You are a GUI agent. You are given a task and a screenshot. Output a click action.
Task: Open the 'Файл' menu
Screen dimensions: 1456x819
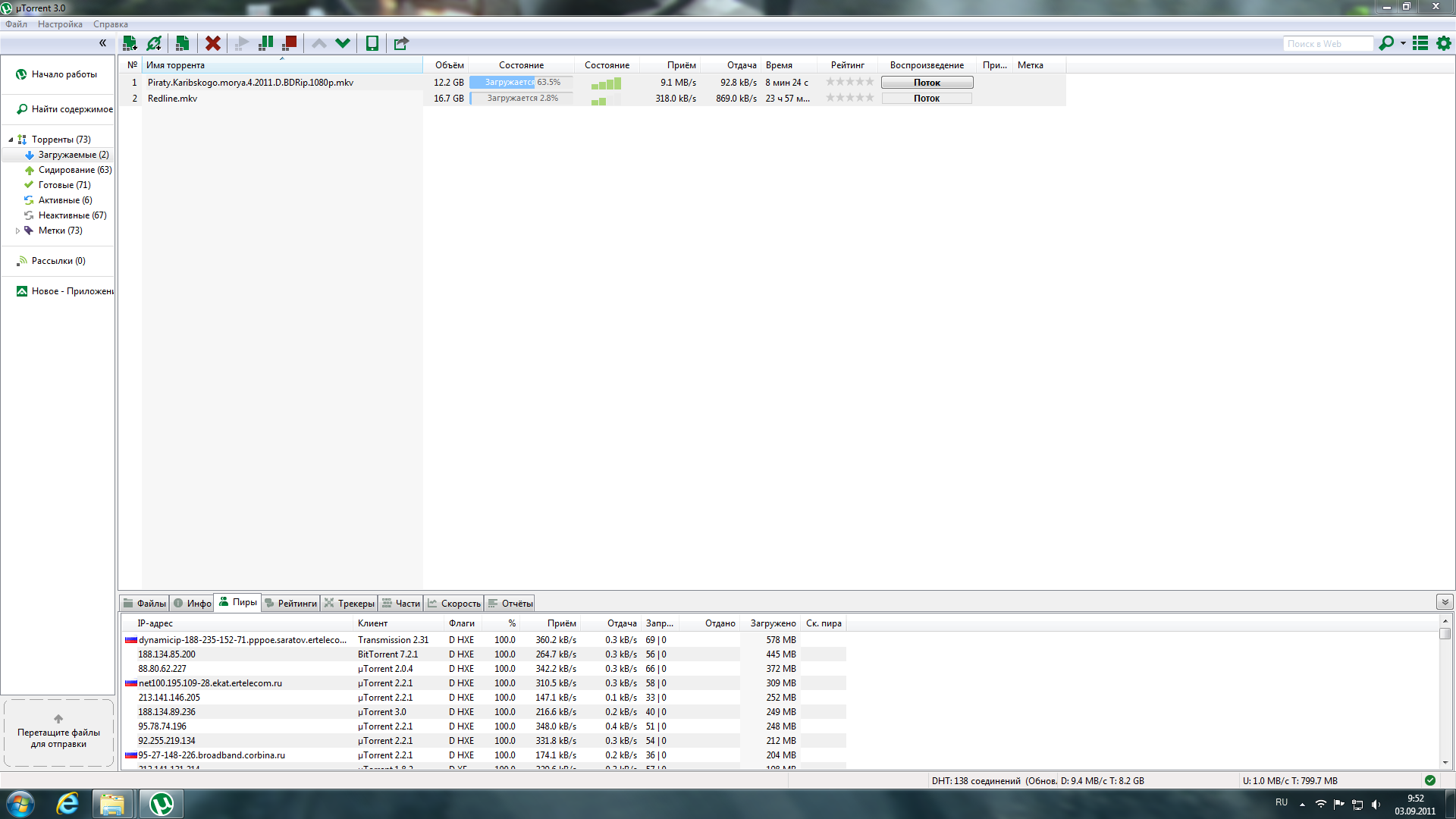16,24
